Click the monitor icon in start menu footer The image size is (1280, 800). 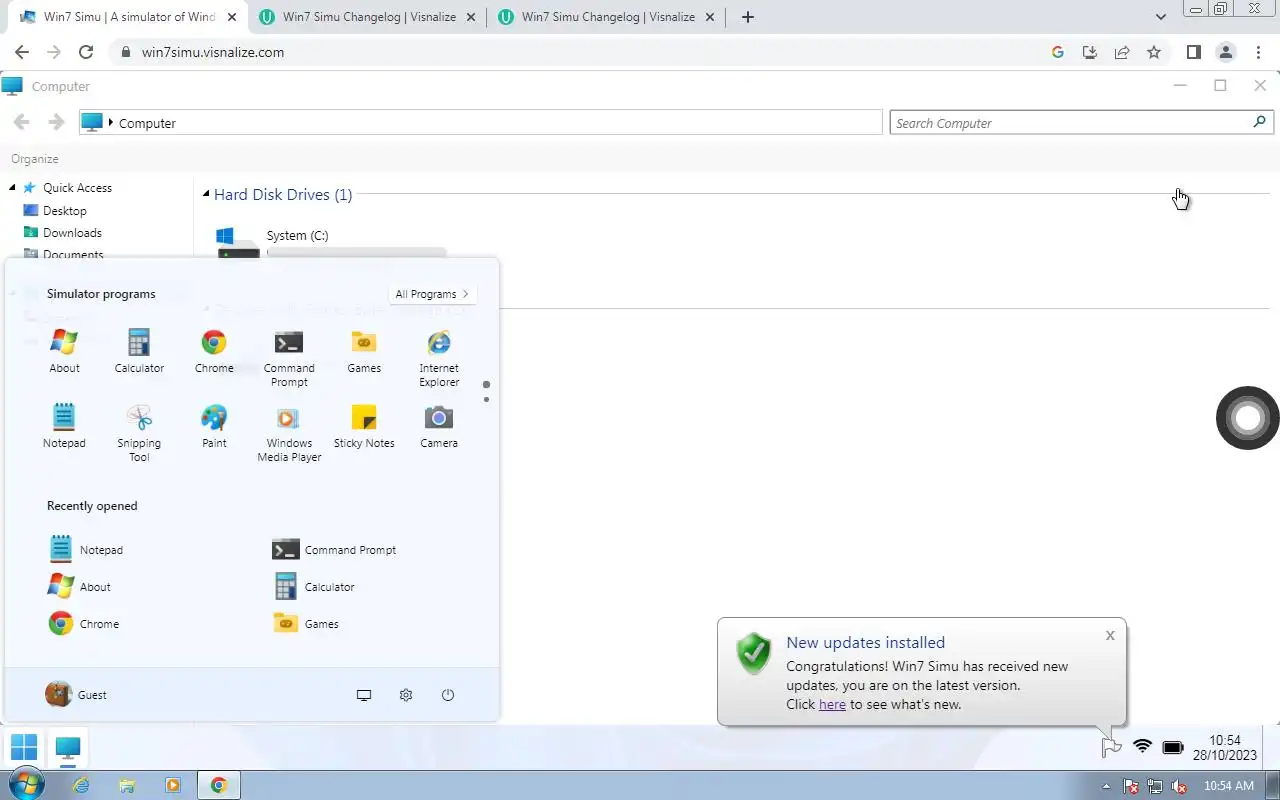[364, 695]
